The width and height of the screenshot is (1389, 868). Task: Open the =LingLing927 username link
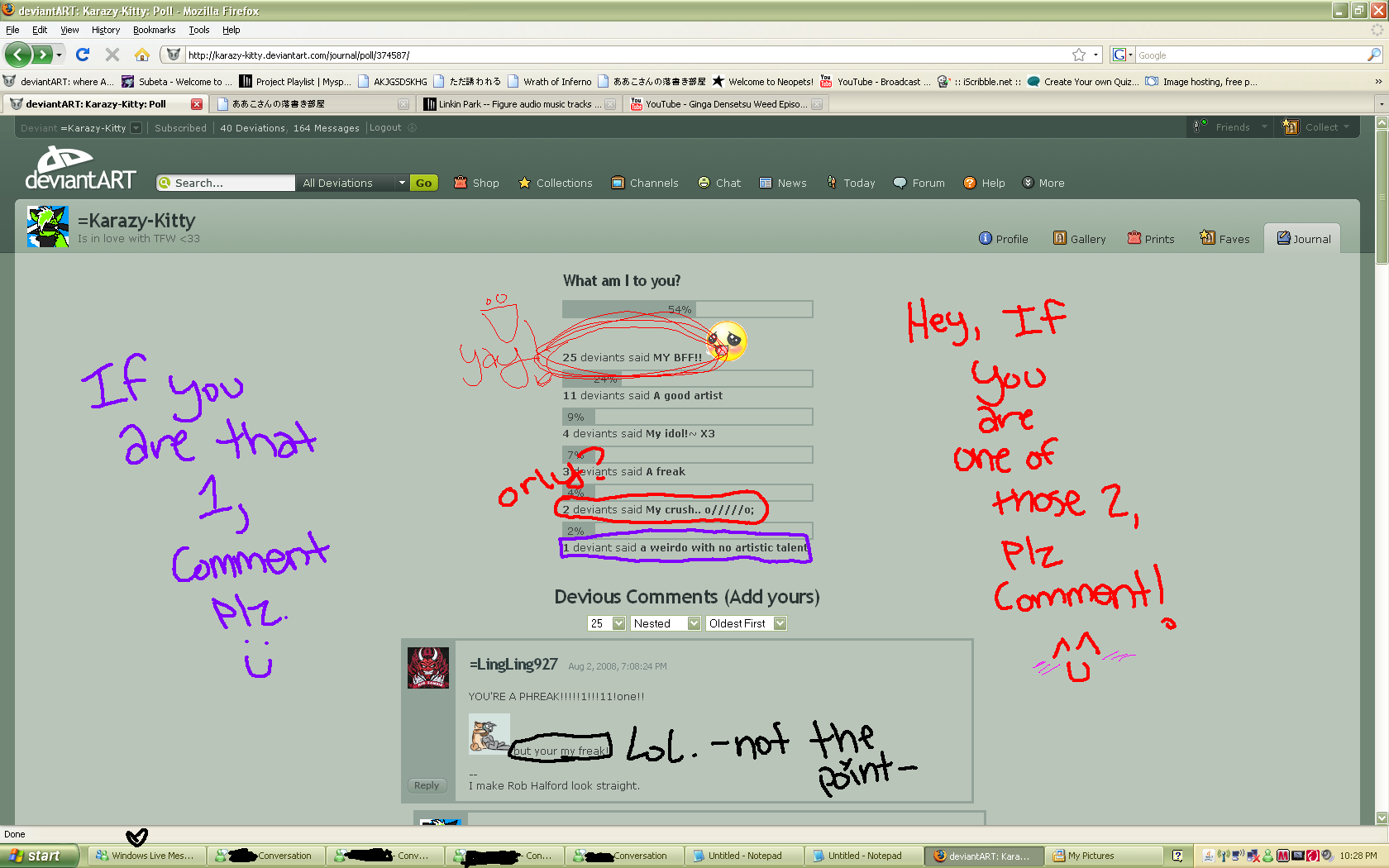(513, 665)
